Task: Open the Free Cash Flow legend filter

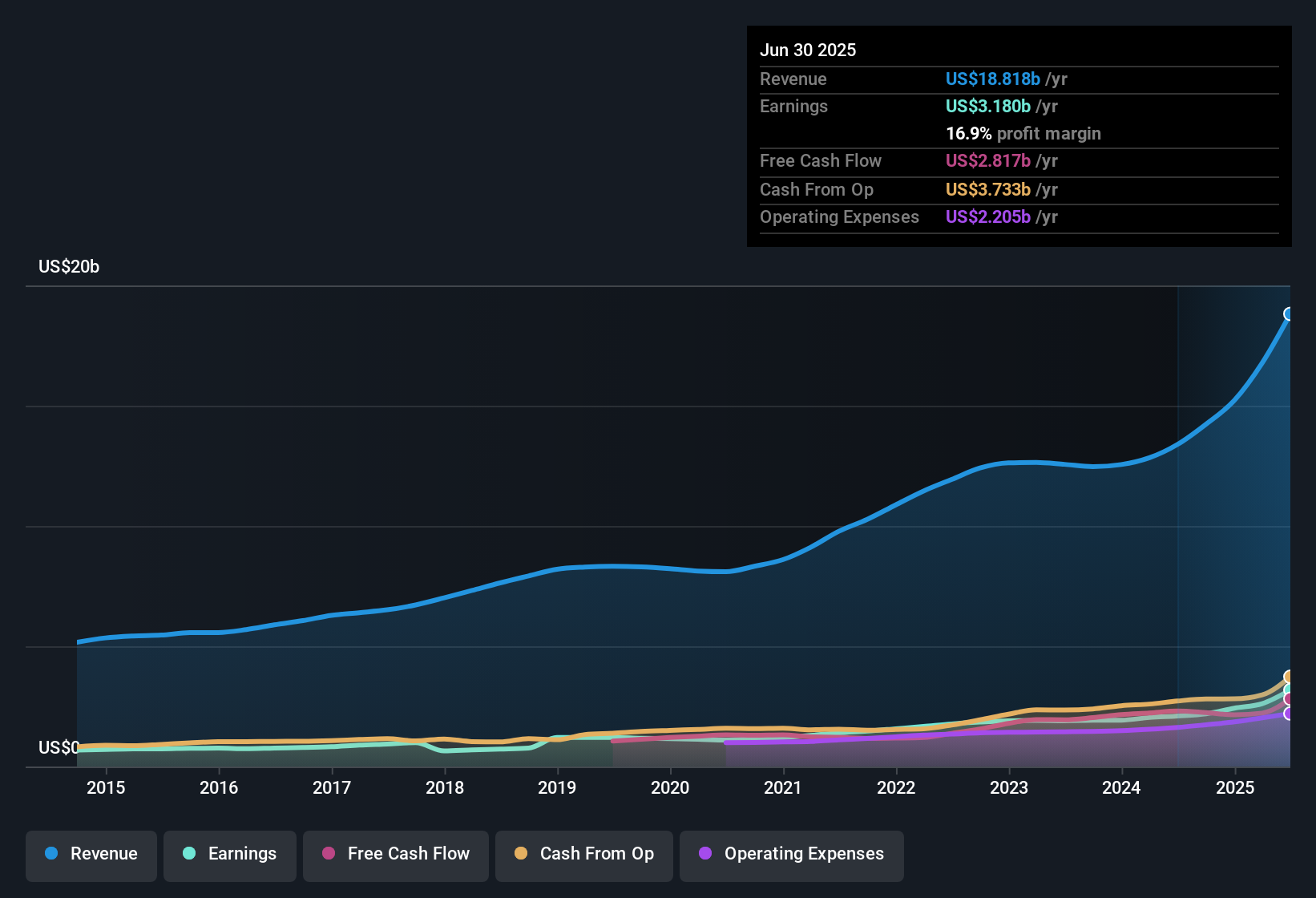Action: pyautogui.click(x=395, y=854)
